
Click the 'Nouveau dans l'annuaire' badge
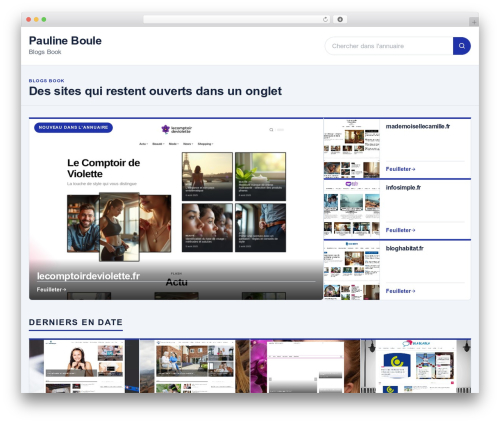point(73,128)
